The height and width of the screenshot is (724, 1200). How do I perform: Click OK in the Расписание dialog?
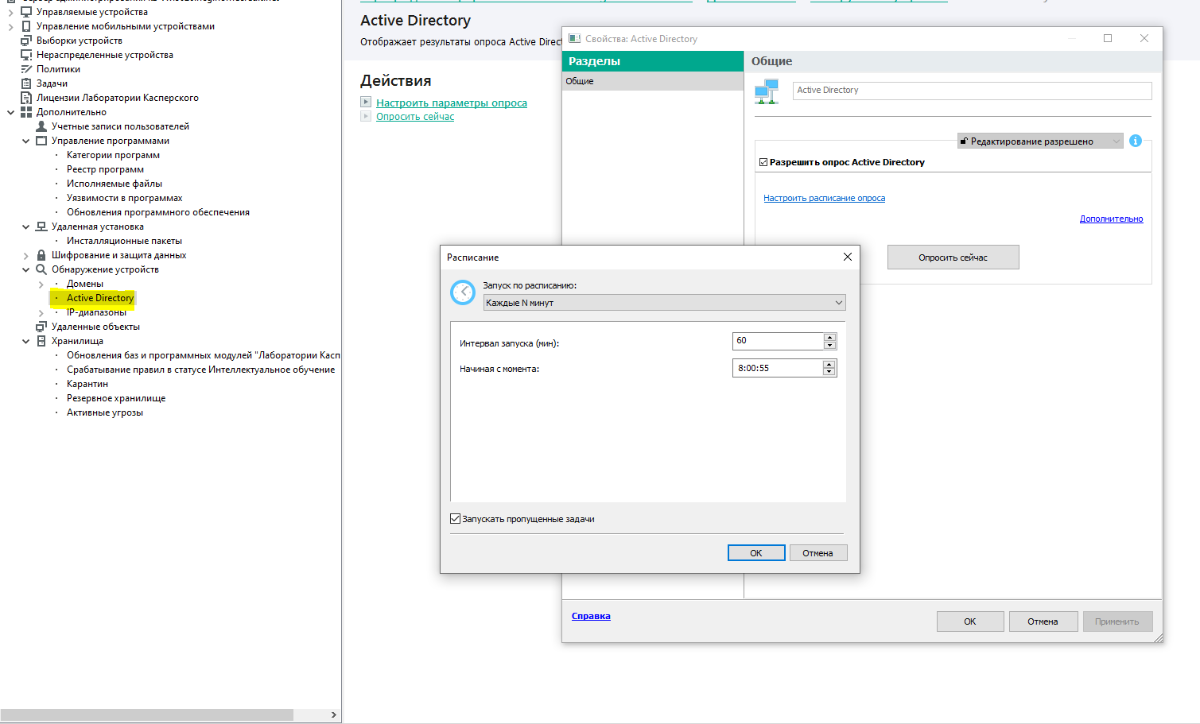click(x=756, y=553)
